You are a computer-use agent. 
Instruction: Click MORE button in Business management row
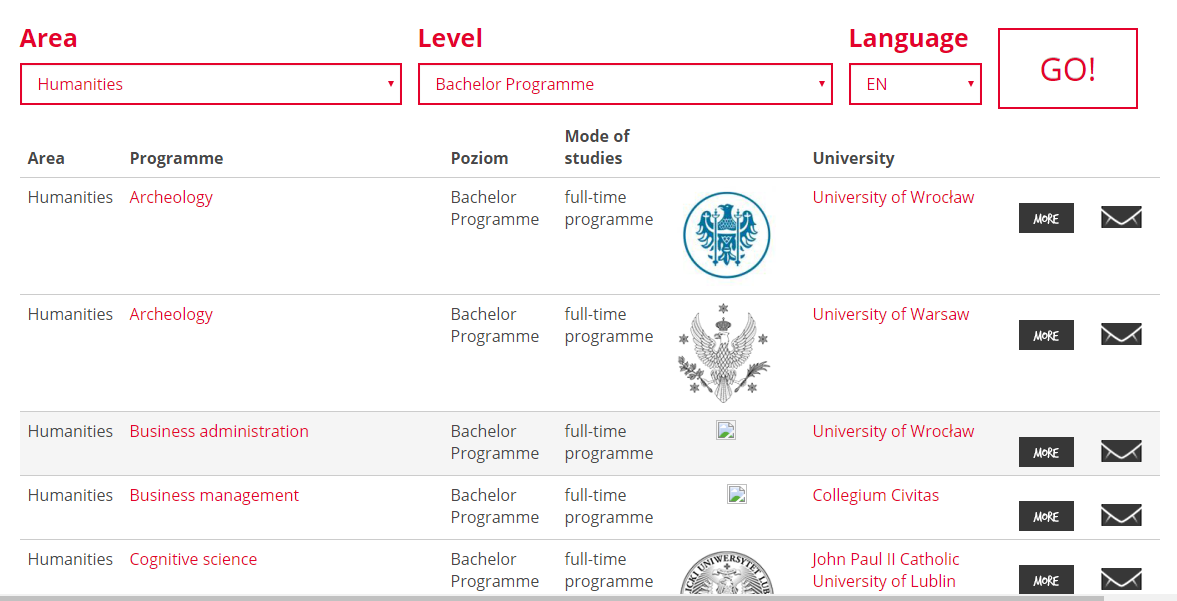[x=1046, y=516]
